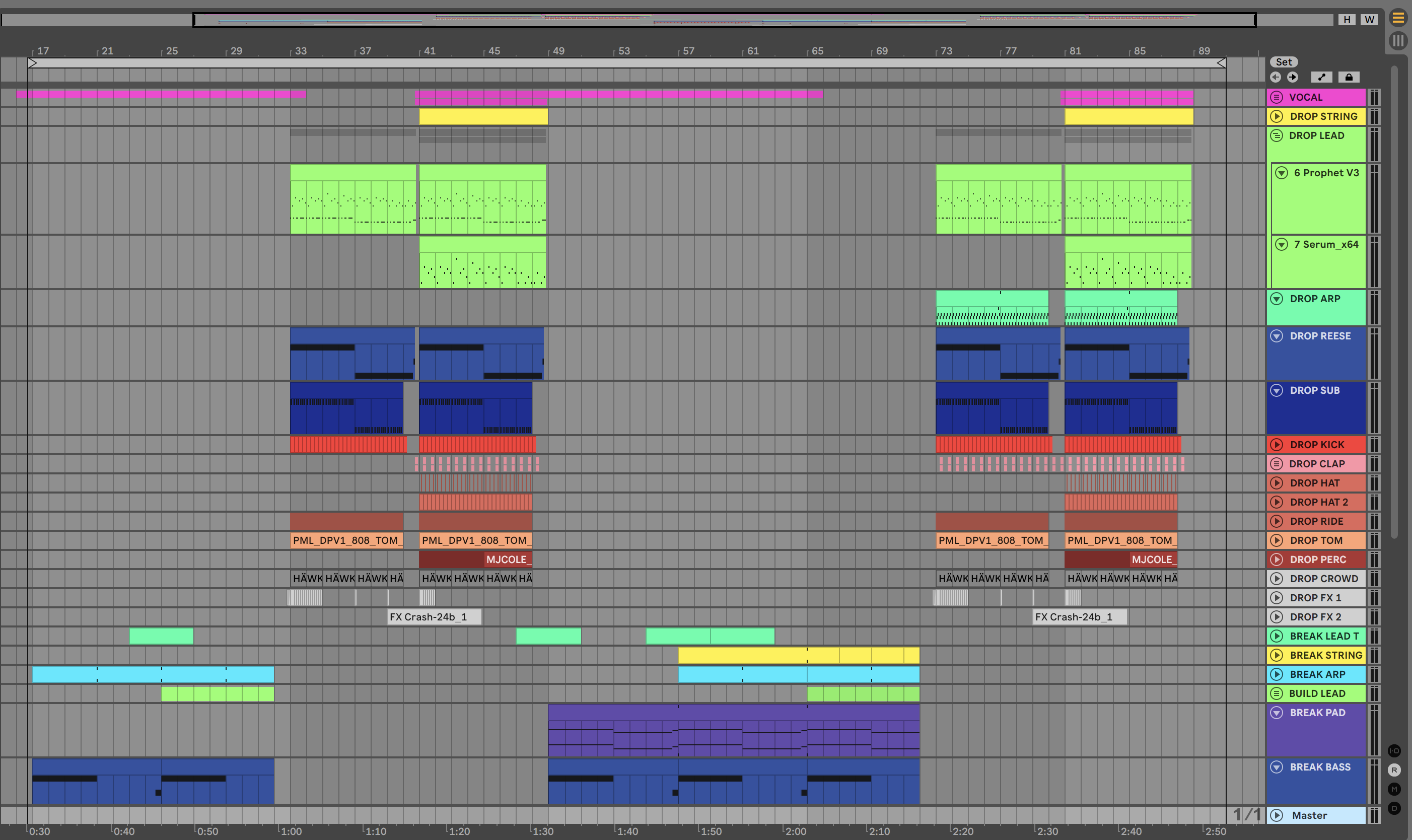The height and width of the screenshot is (840, 1412).
Task: Collapse the DROP REESE track
Action: point(1277,336)
